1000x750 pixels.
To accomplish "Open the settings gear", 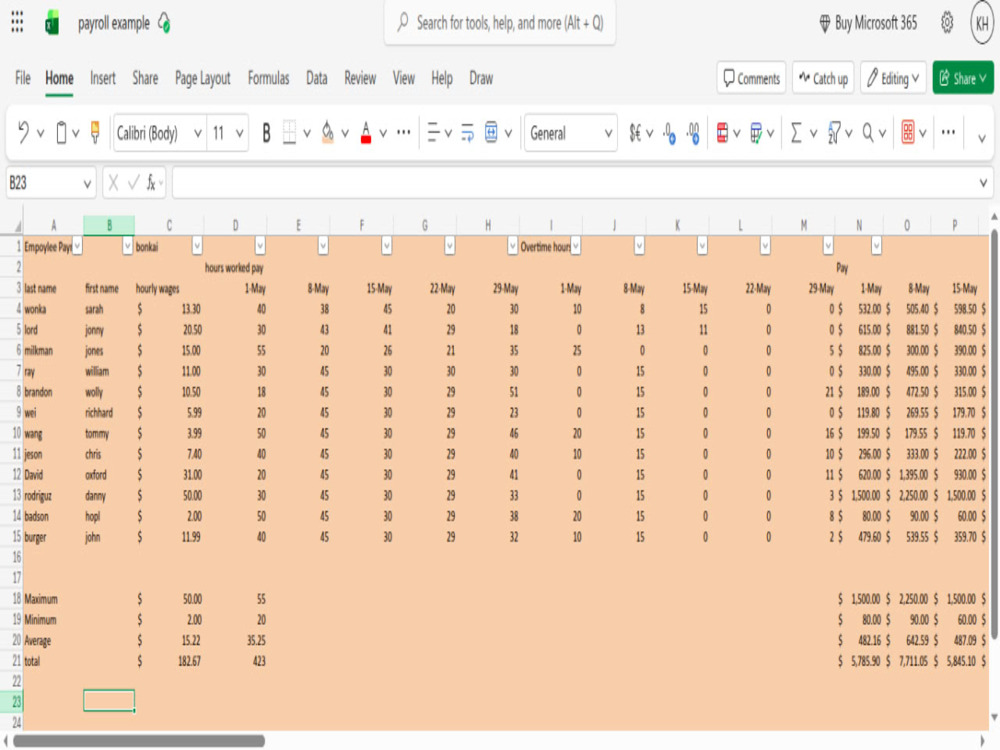I will pos(947,23).
